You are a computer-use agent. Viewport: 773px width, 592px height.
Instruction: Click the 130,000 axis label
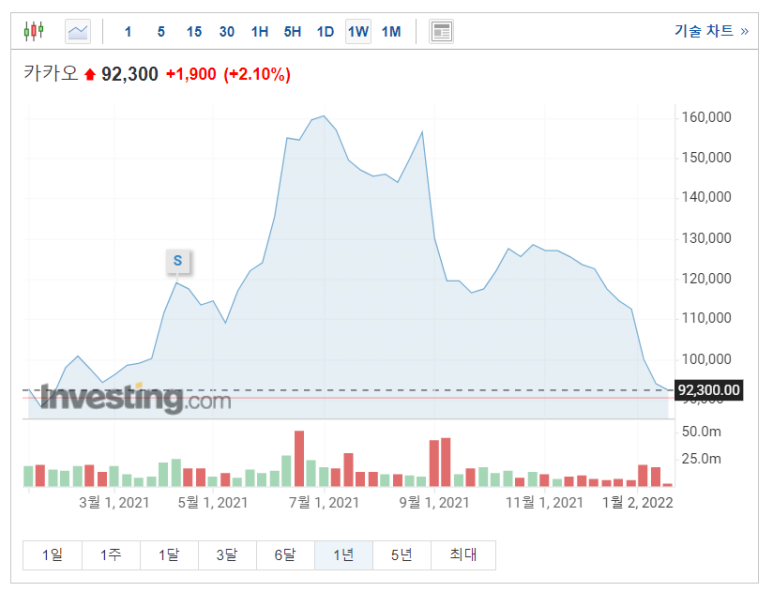[706, 239]
